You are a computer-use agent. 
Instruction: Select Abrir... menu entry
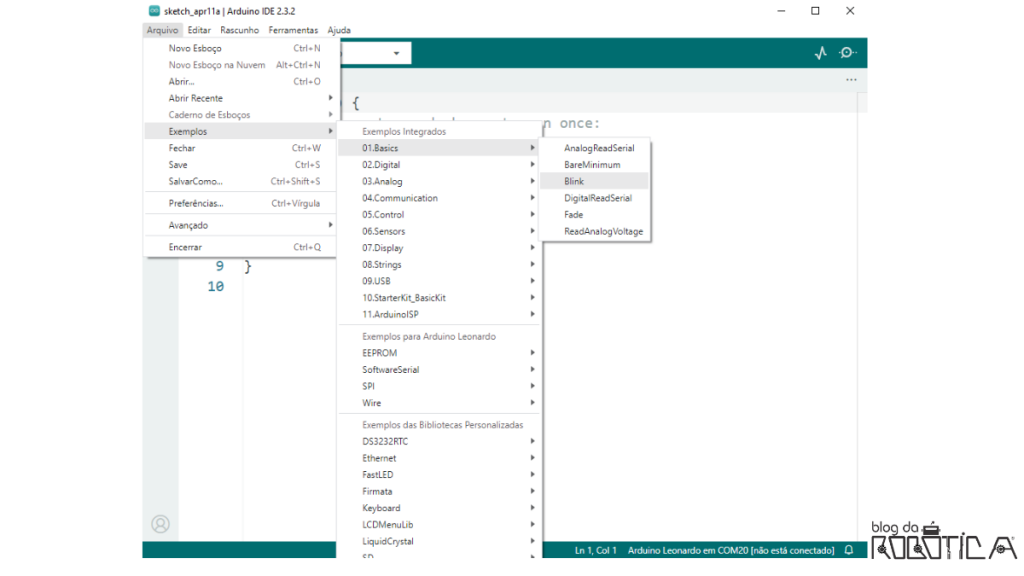point(240,82)
